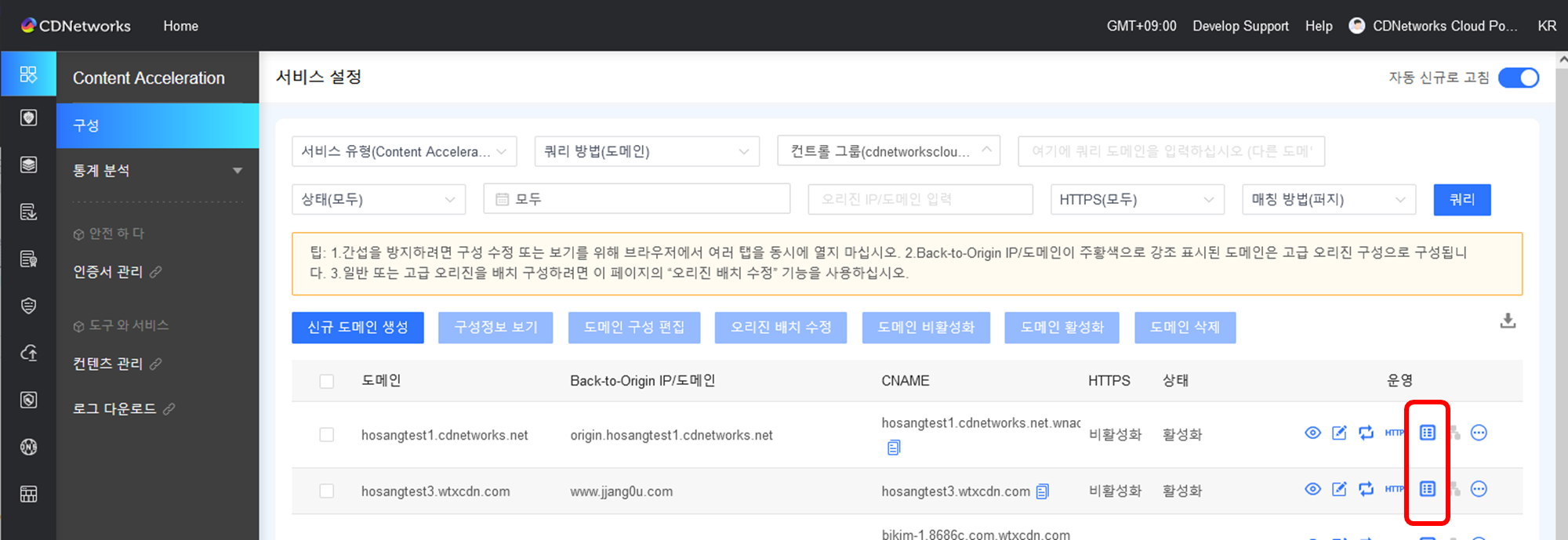Open the HTTPS(모두) filter dropdown
Screen dimensions: 1568x540
[x=1138, y=199]
